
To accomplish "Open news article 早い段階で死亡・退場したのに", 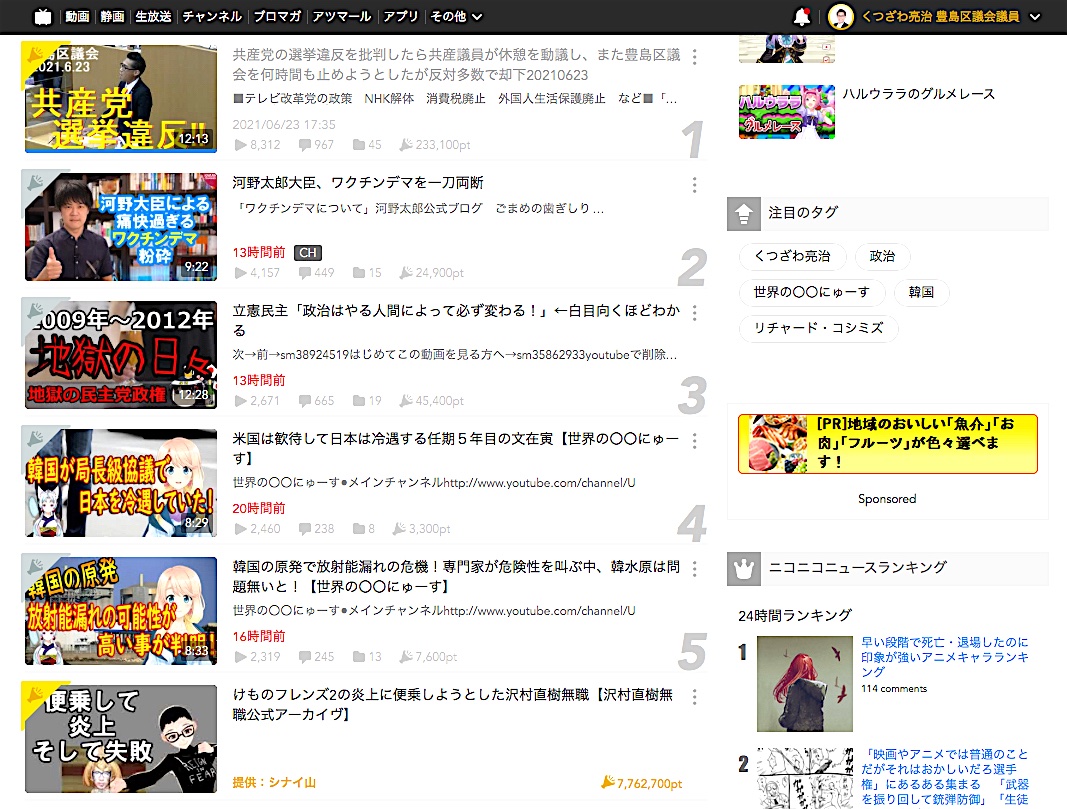I will 945,657.
